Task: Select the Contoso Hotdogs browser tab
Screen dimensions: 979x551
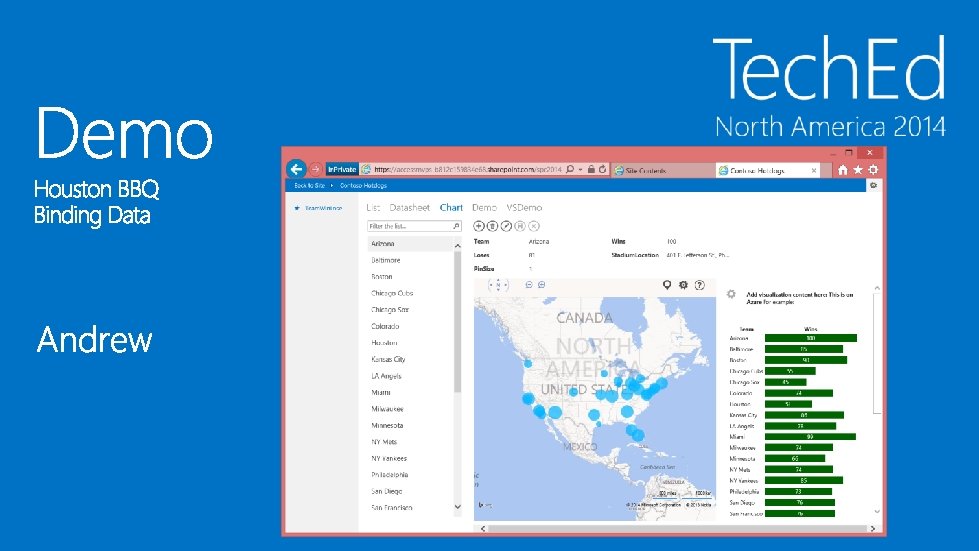Action: (x=768, y=170)
